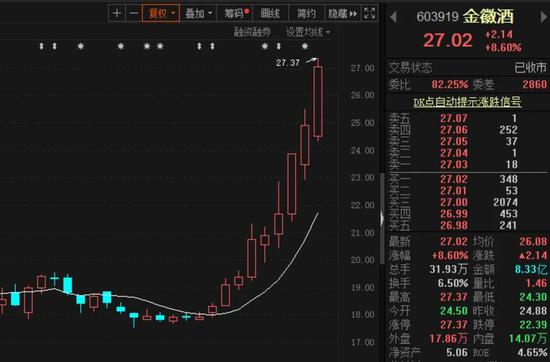Select 买四 price 26.99
The width and height of the screenshot is (550, 362).
tap(454, 214)
